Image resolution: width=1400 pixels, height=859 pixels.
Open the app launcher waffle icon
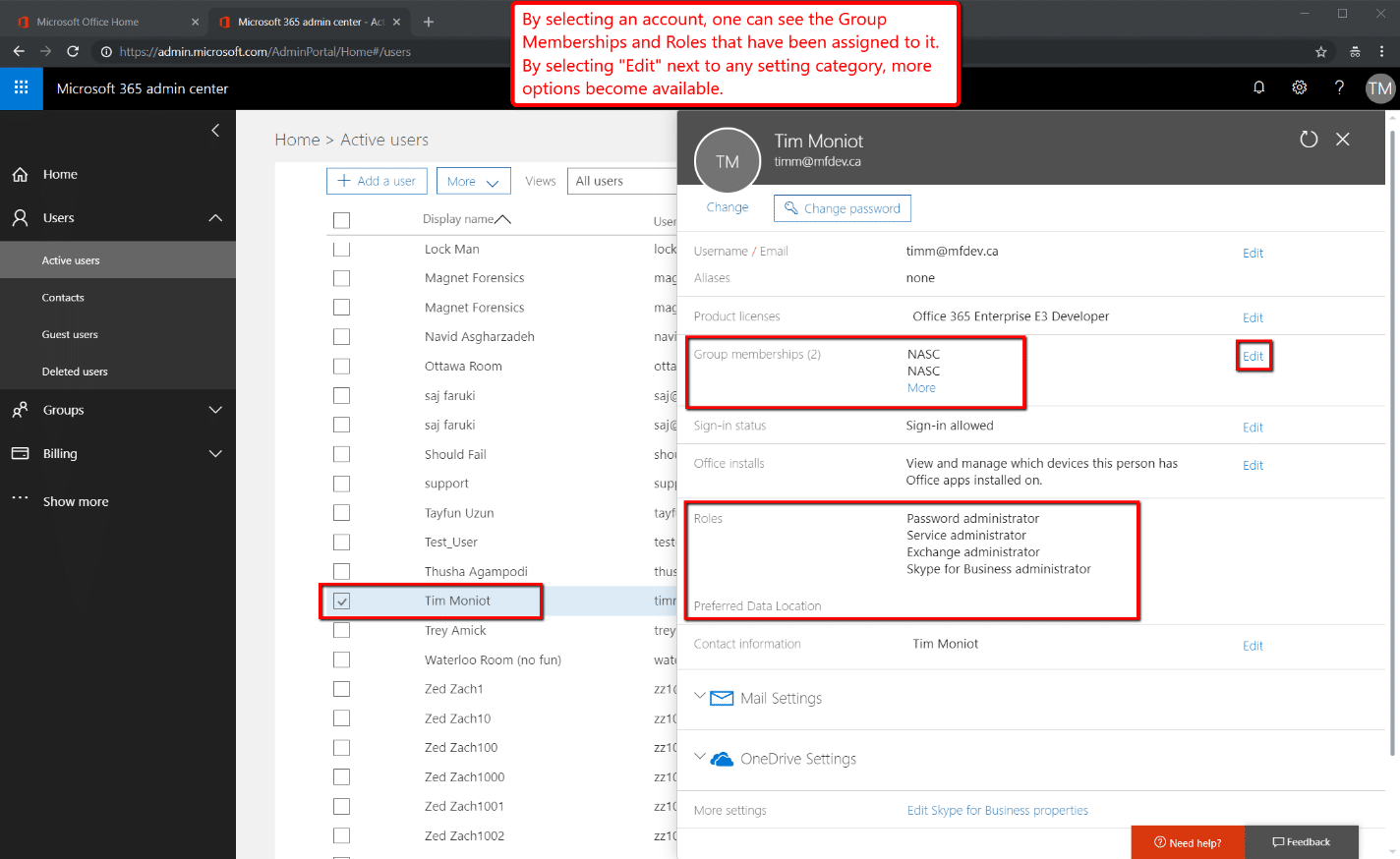click(x=21, y=87)
